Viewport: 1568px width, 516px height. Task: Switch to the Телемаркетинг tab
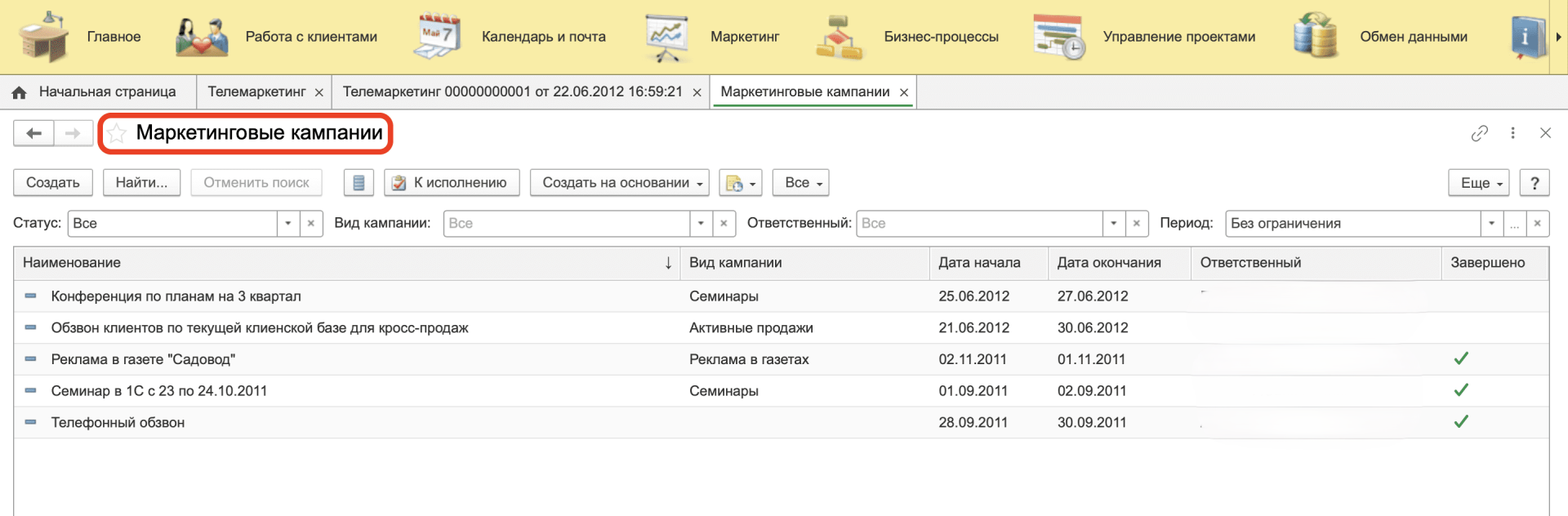[256, 92]
